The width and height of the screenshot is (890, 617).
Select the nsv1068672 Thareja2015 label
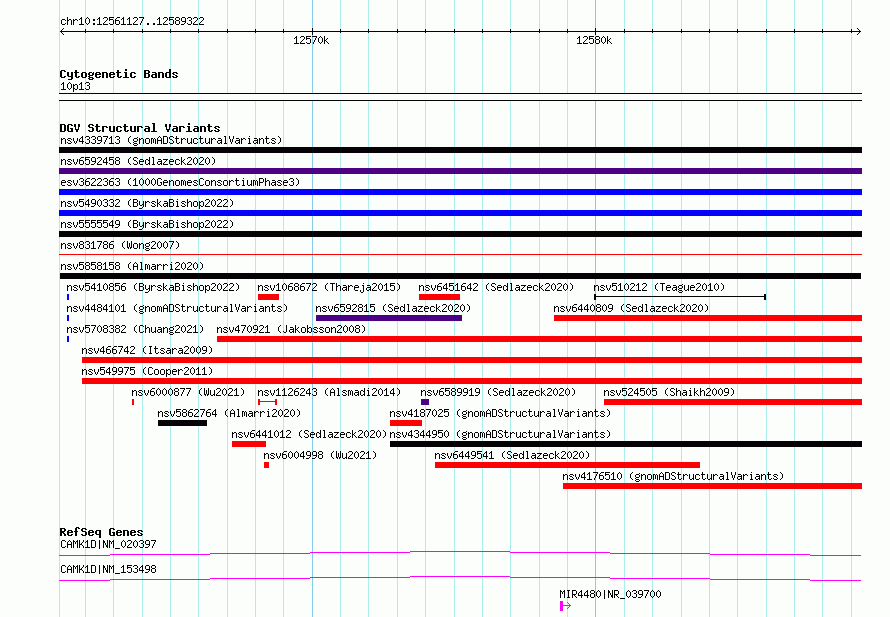click(329, 287)
